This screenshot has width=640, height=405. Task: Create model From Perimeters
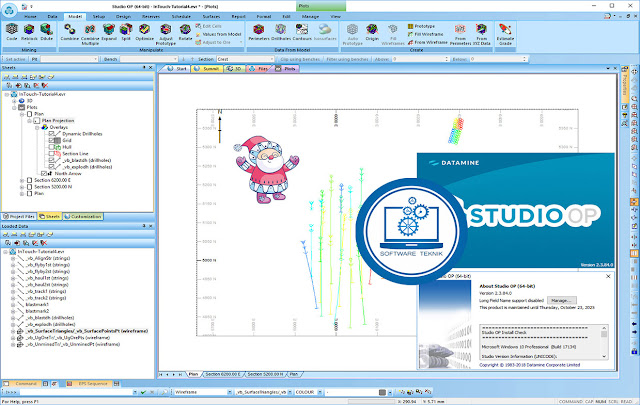[x=460, y=34]
